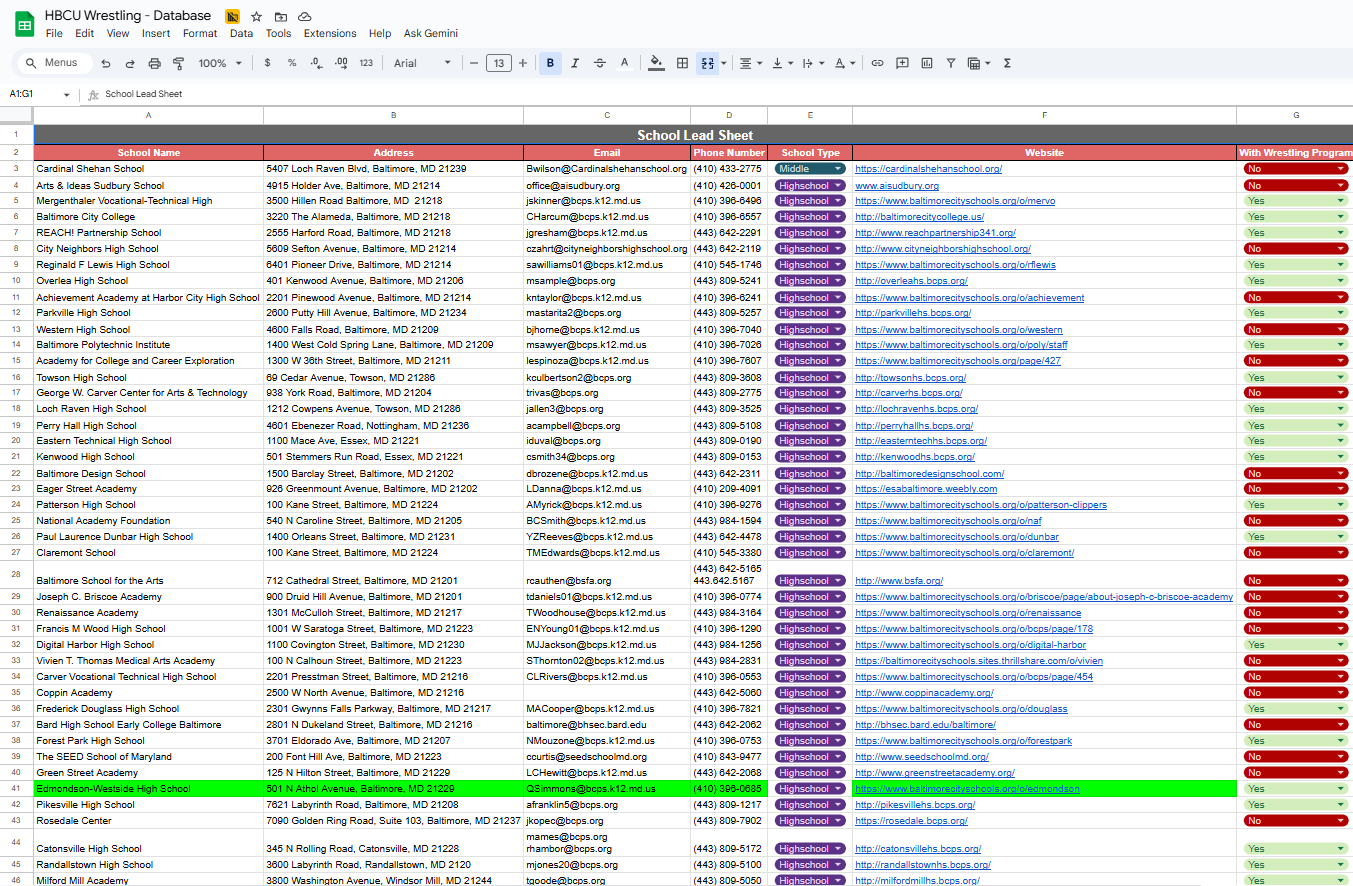Toggle Strikethrough formatting
The width and height of the screenshot is (1353, 886).
tap(599, 63)
